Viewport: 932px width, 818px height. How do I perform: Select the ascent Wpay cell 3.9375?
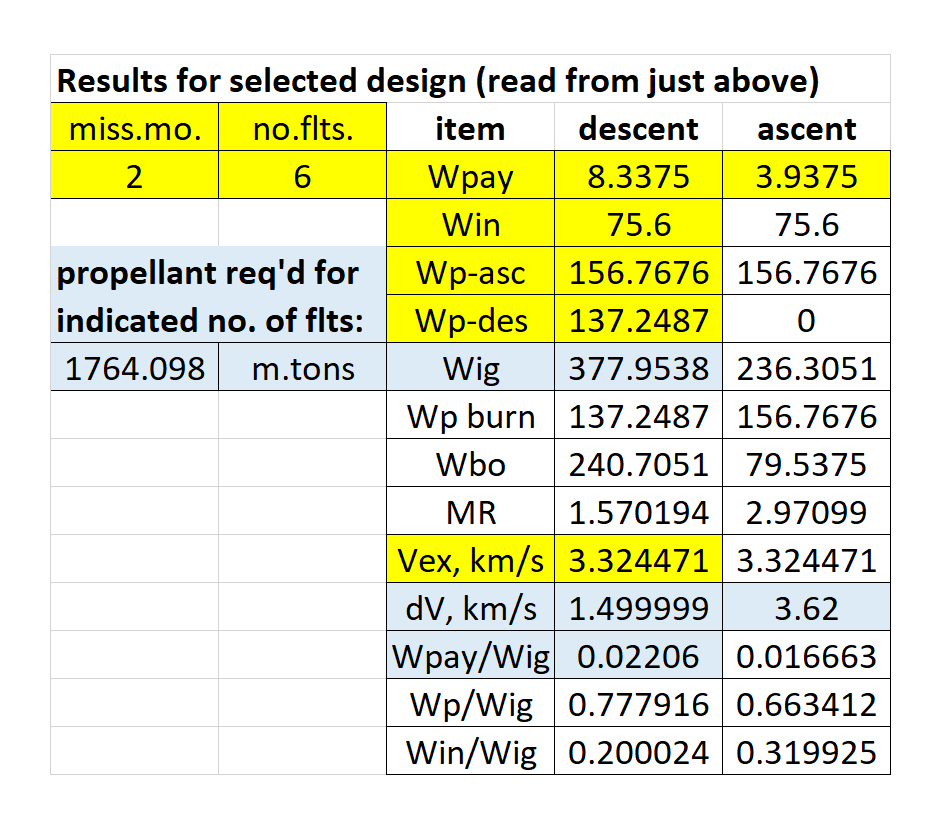[x=807, y=175]
